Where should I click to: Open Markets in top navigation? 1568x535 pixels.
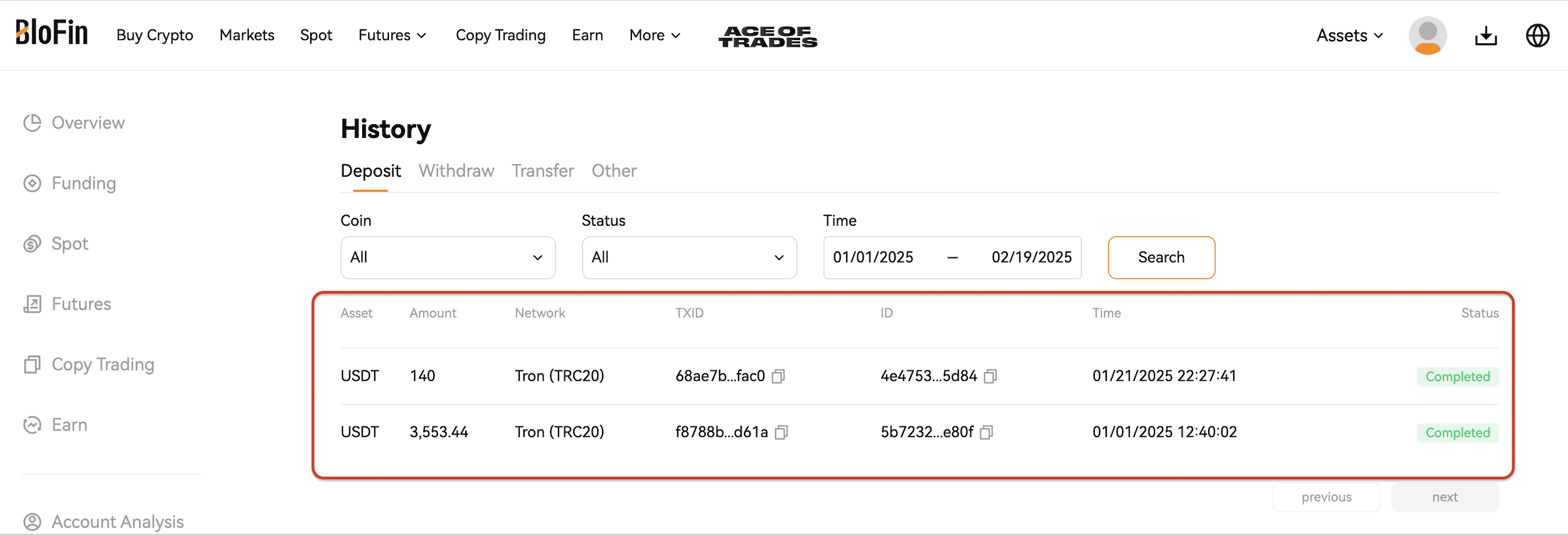point(246,35)
